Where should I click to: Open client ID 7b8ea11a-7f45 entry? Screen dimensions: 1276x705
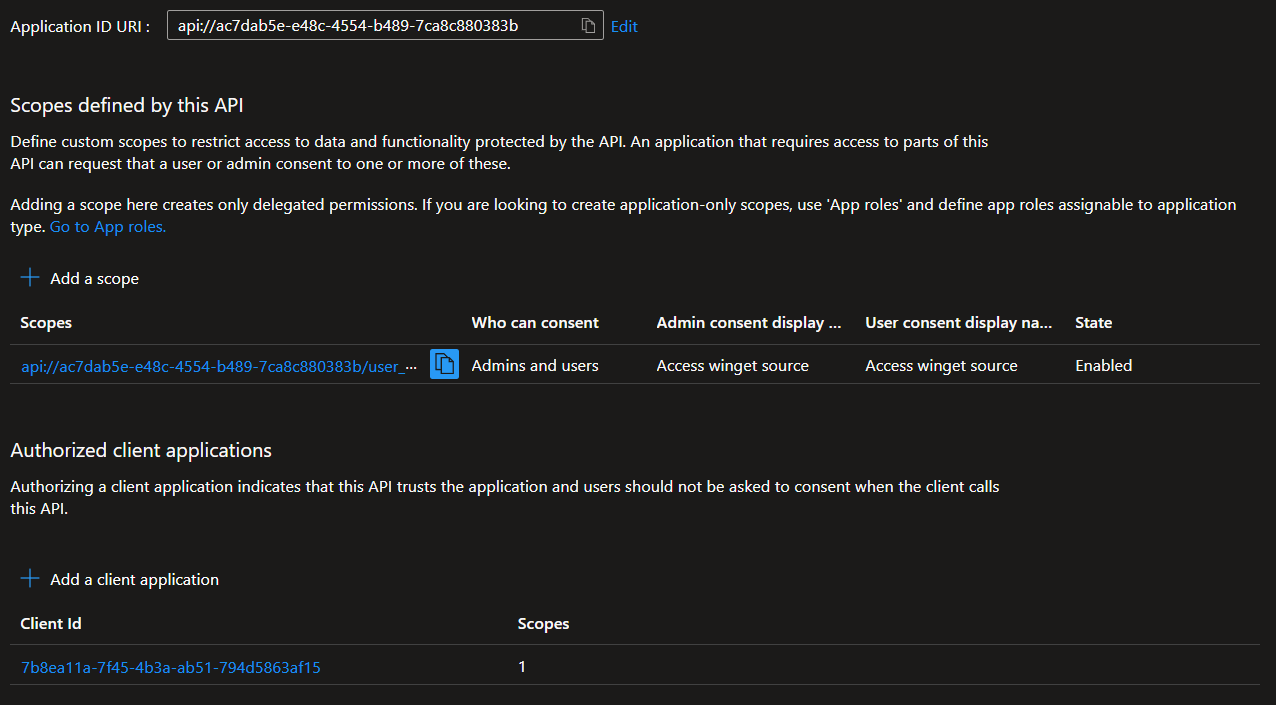[171, 667]
